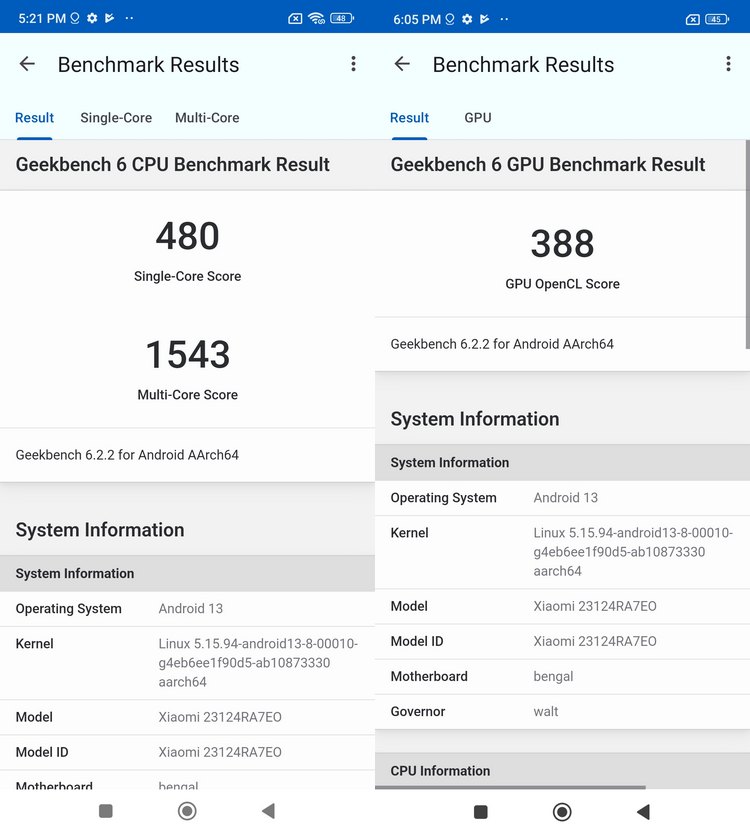Tap settings gear icon in right status bar
The width and height of the screenshot is (750, 835).
(467, 19)
